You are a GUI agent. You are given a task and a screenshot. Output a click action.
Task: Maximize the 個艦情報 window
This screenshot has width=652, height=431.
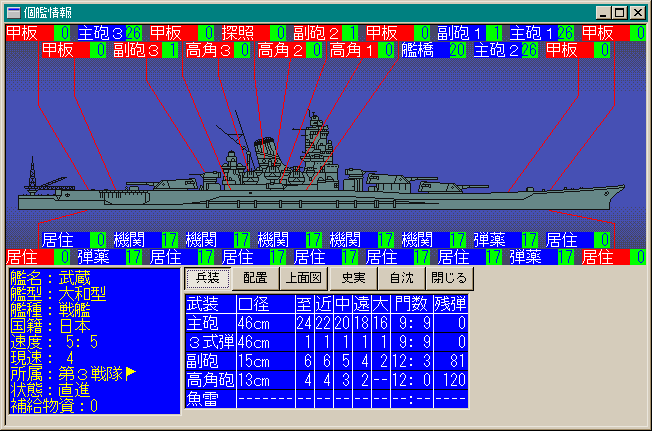pos(620,12)
